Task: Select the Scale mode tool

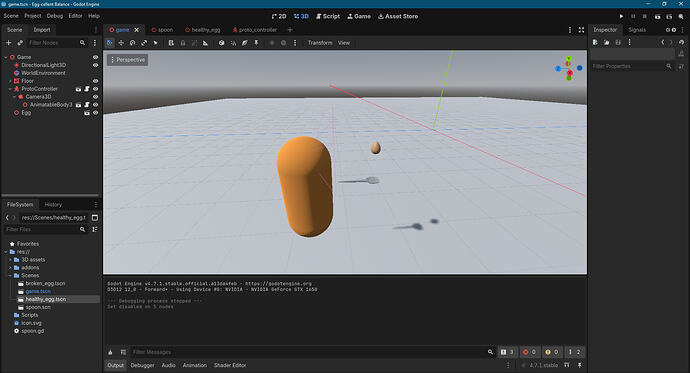Action: point(144,43)
